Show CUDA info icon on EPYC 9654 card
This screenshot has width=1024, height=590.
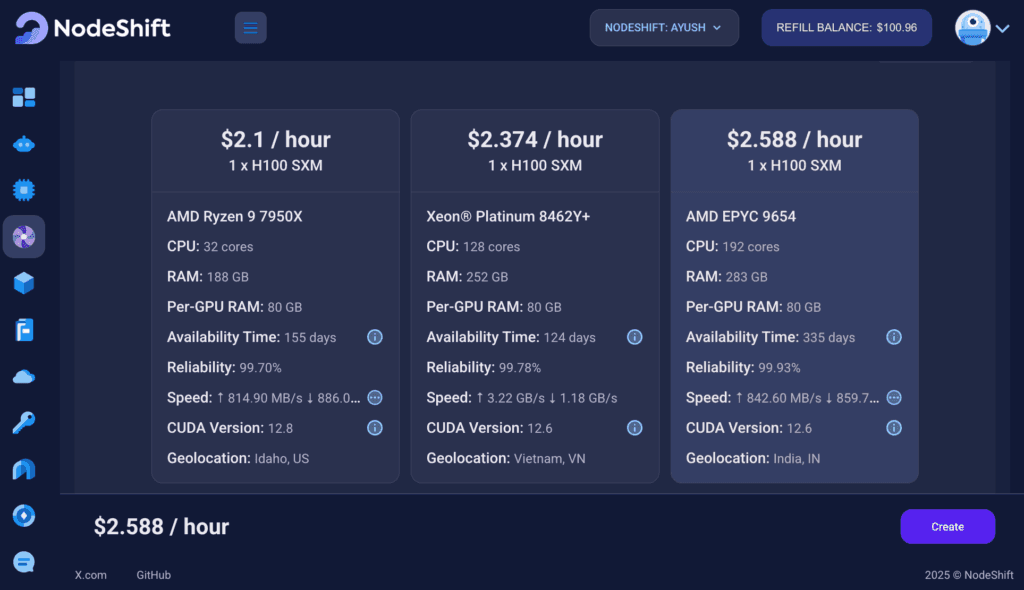coord(894,428)
